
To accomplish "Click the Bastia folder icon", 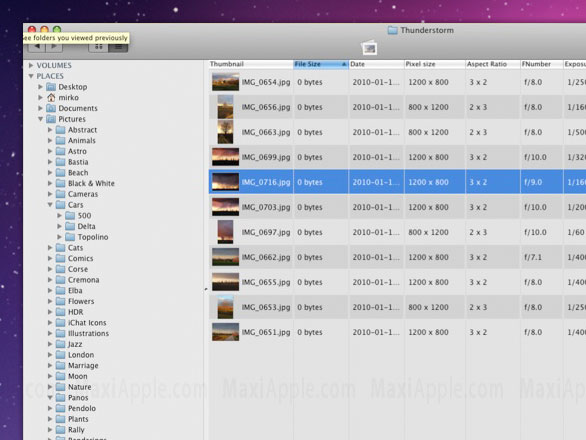I will (x=61, y=162).
